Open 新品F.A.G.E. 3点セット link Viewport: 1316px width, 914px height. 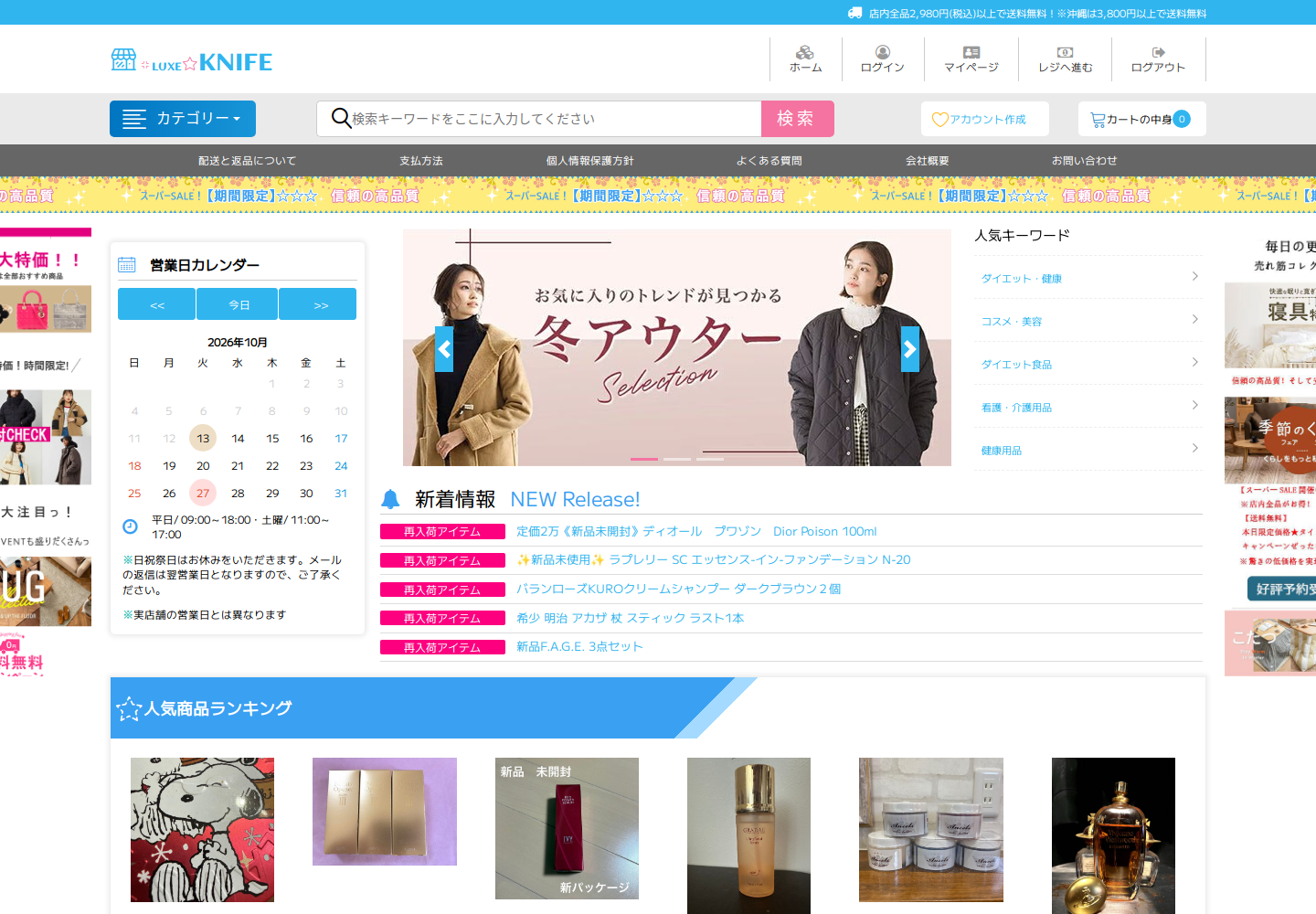[x=579, y=646]
